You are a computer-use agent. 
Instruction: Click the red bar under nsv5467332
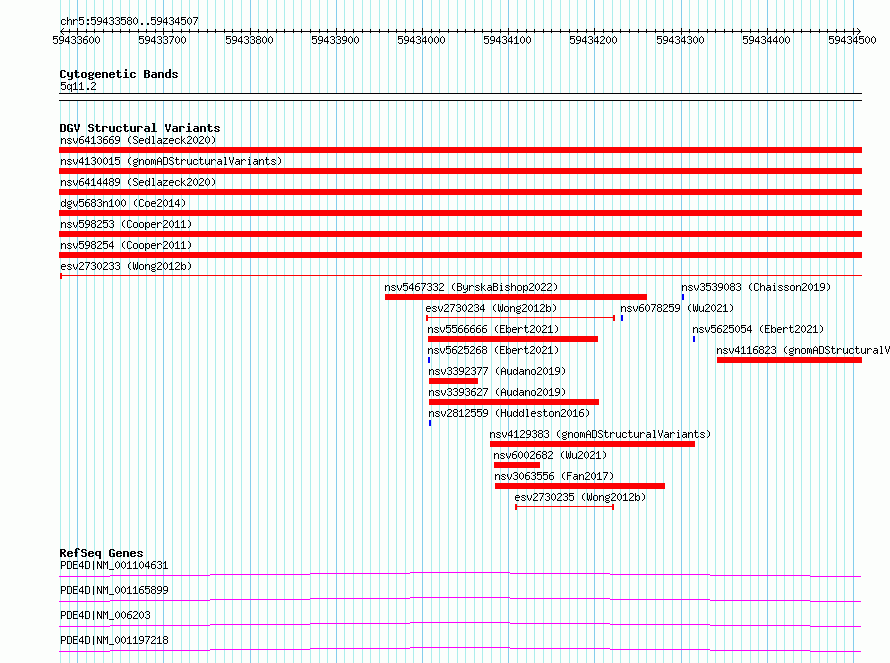(515, 297)
